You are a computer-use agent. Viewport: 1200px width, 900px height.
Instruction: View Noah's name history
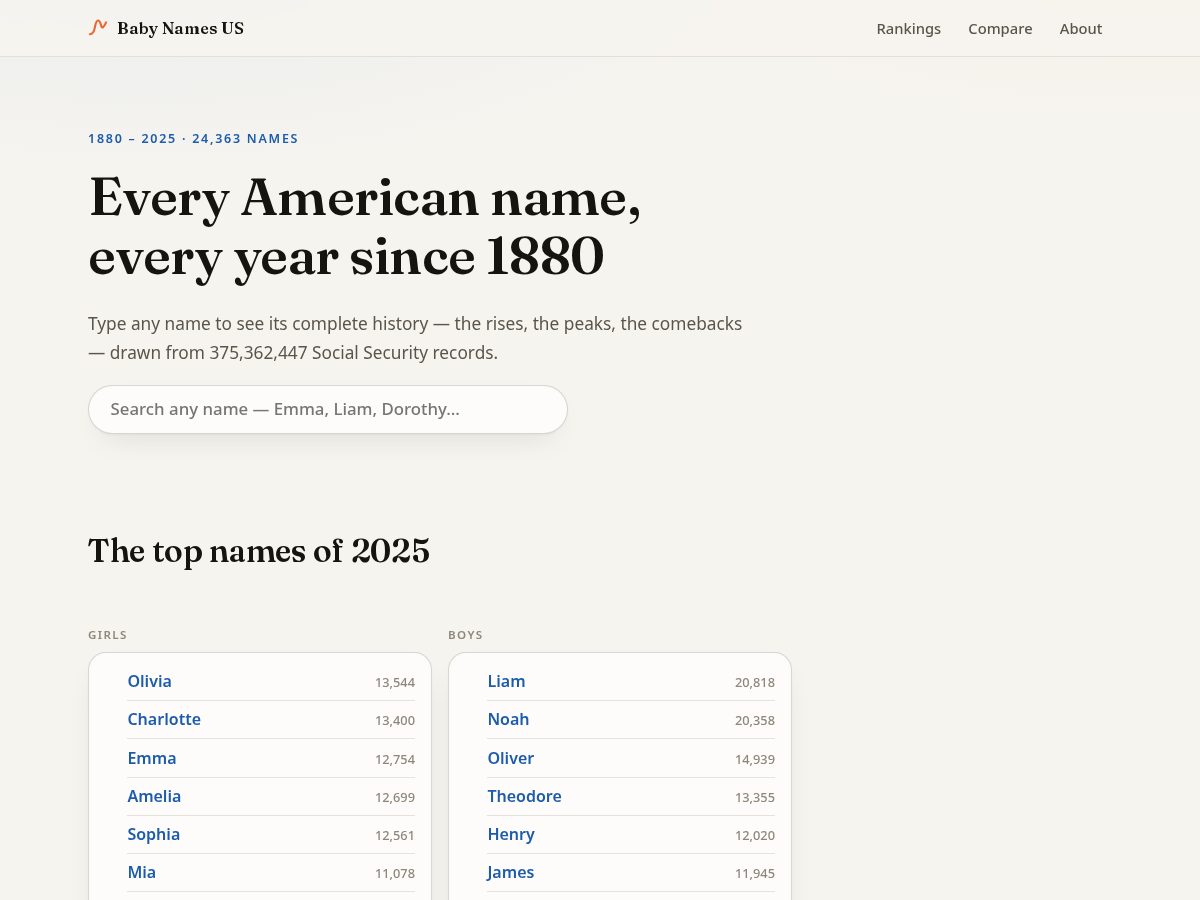(508, 719)
